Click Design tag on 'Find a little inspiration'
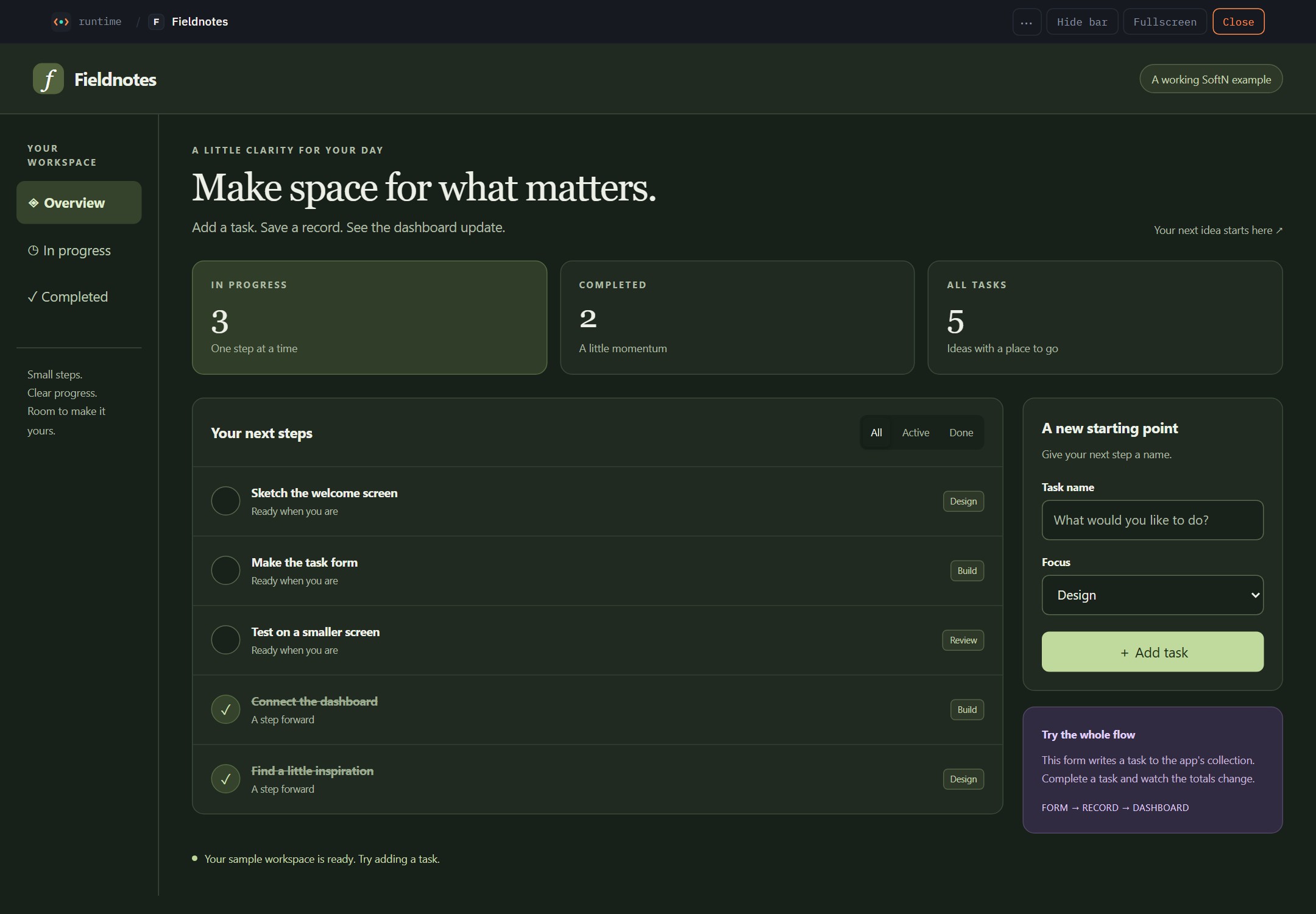 [963, 779]
